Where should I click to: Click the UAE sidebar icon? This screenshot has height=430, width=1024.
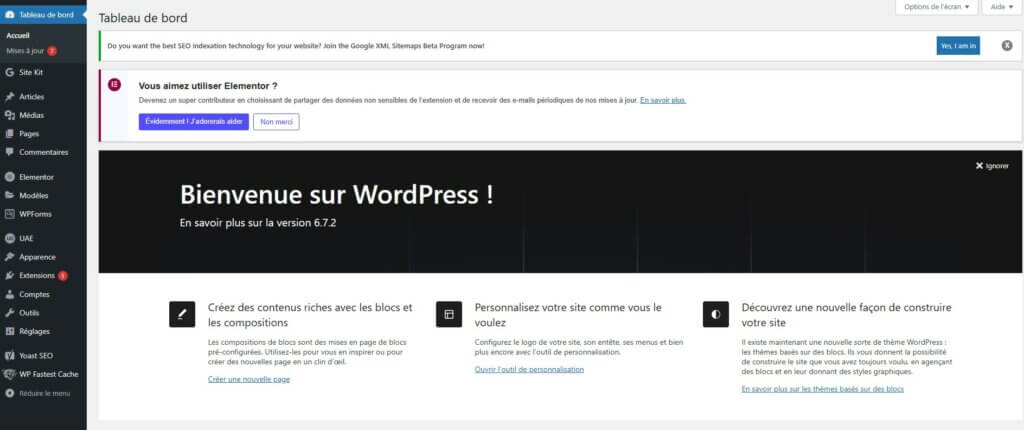point(9,239)
